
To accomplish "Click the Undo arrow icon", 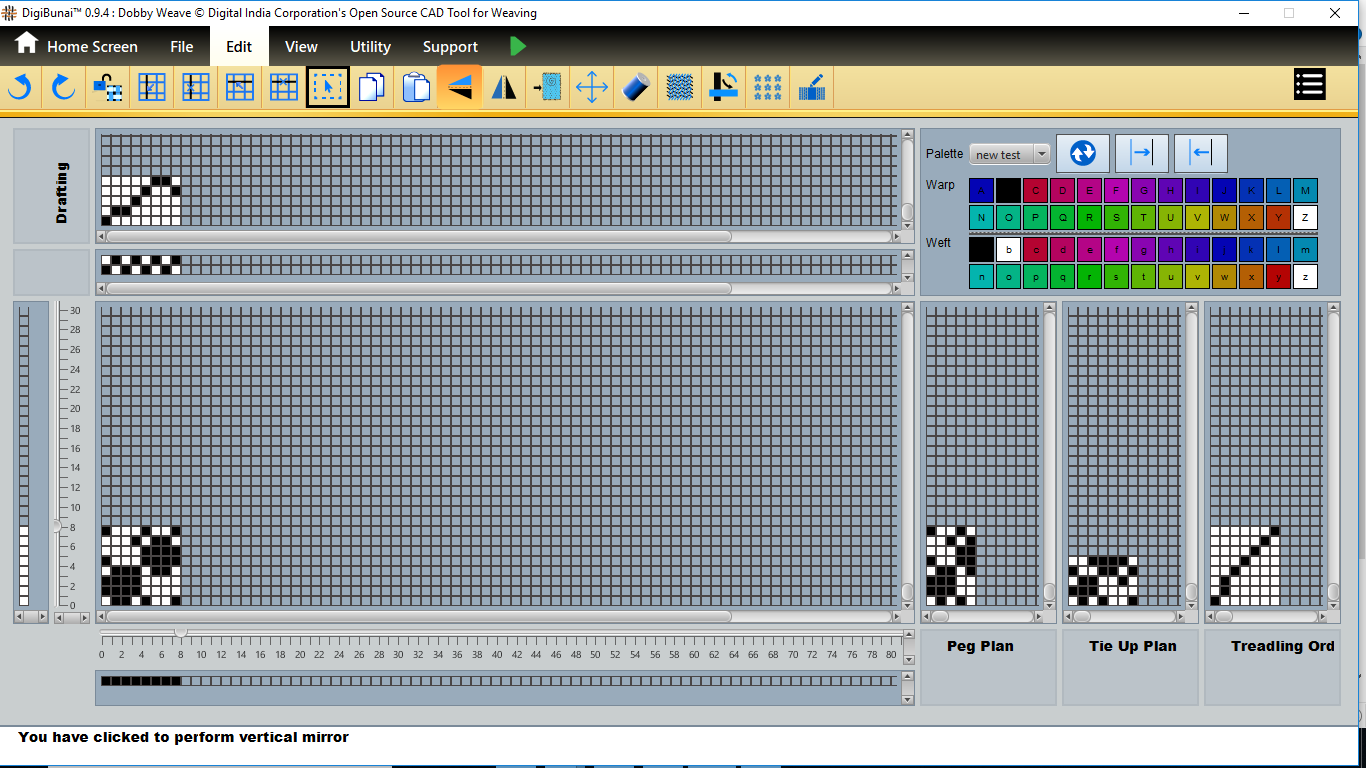I will pos(19,88).
